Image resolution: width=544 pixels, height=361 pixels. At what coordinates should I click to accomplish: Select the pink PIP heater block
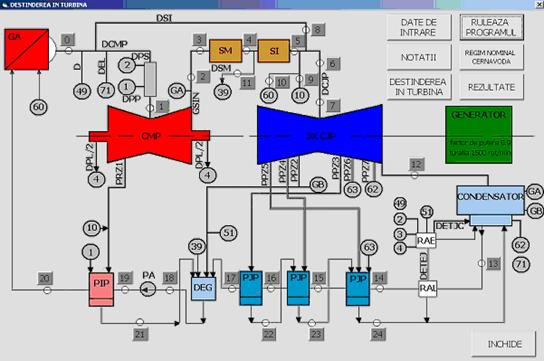(x=101, y=289)
